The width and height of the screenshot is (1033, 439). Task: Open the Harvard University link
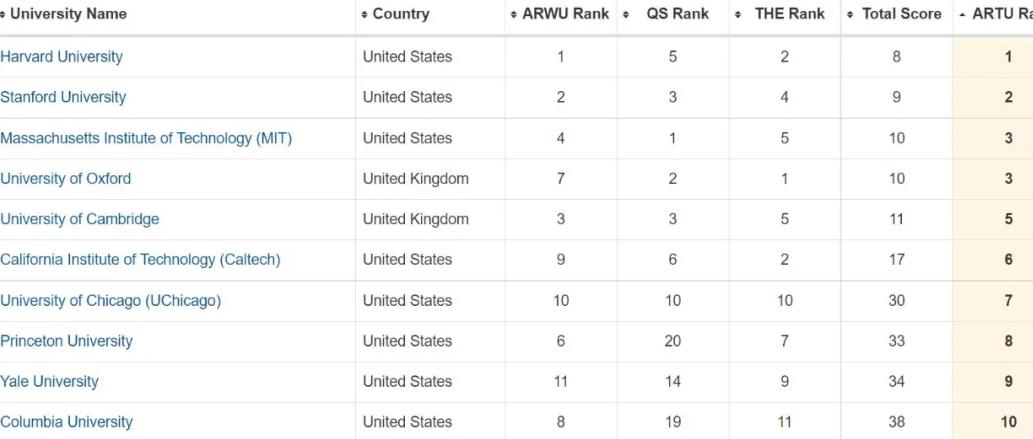tap(62, 57)
